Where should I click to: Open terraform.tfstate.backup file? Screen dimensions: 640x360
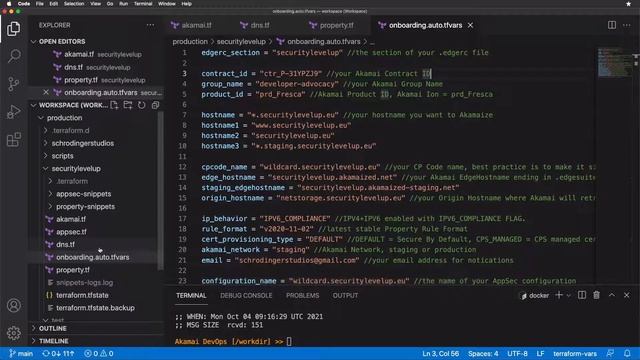(x=95, y=308)
